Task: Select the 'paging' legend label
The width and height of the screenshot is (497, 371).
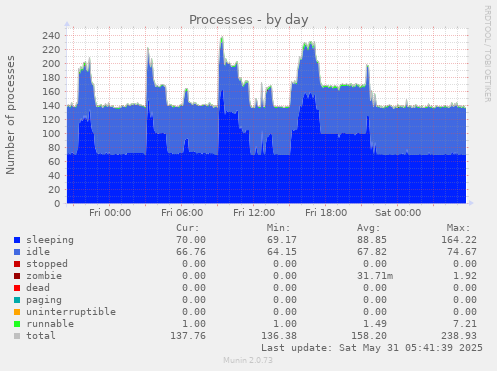Action: [x=44, y=300]
